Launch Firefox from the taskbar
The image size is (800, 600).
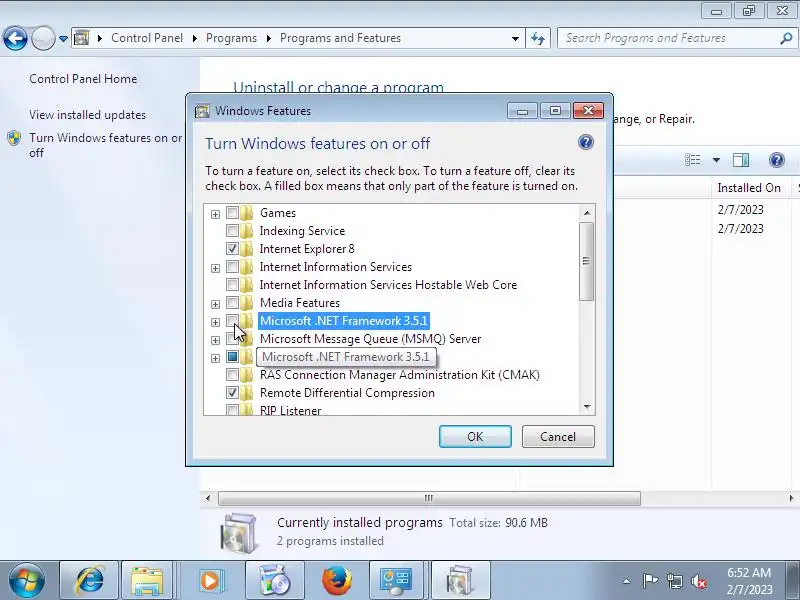click(337, 580)
